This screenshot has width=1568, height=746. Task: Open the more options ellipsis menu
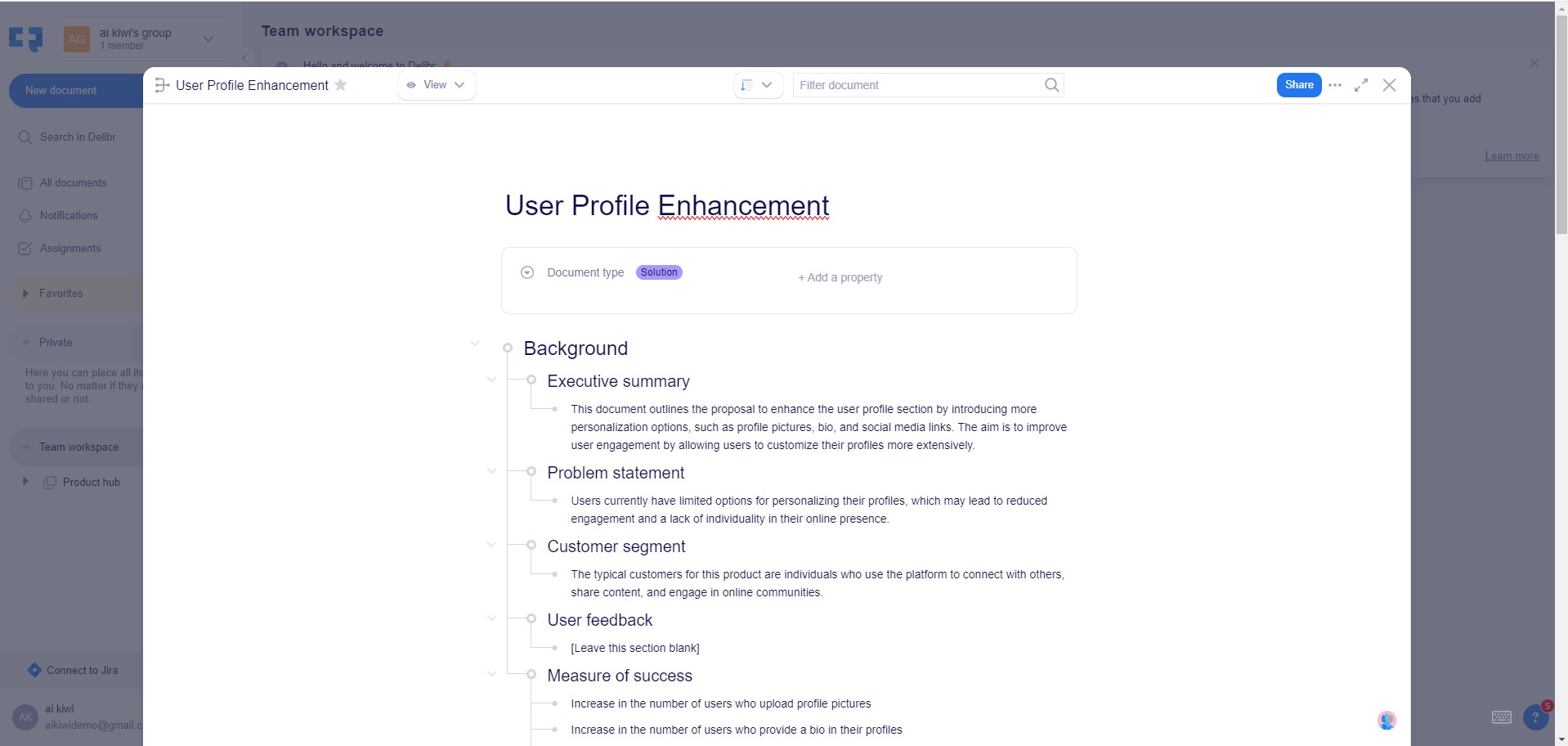[x=1335, y=85]
